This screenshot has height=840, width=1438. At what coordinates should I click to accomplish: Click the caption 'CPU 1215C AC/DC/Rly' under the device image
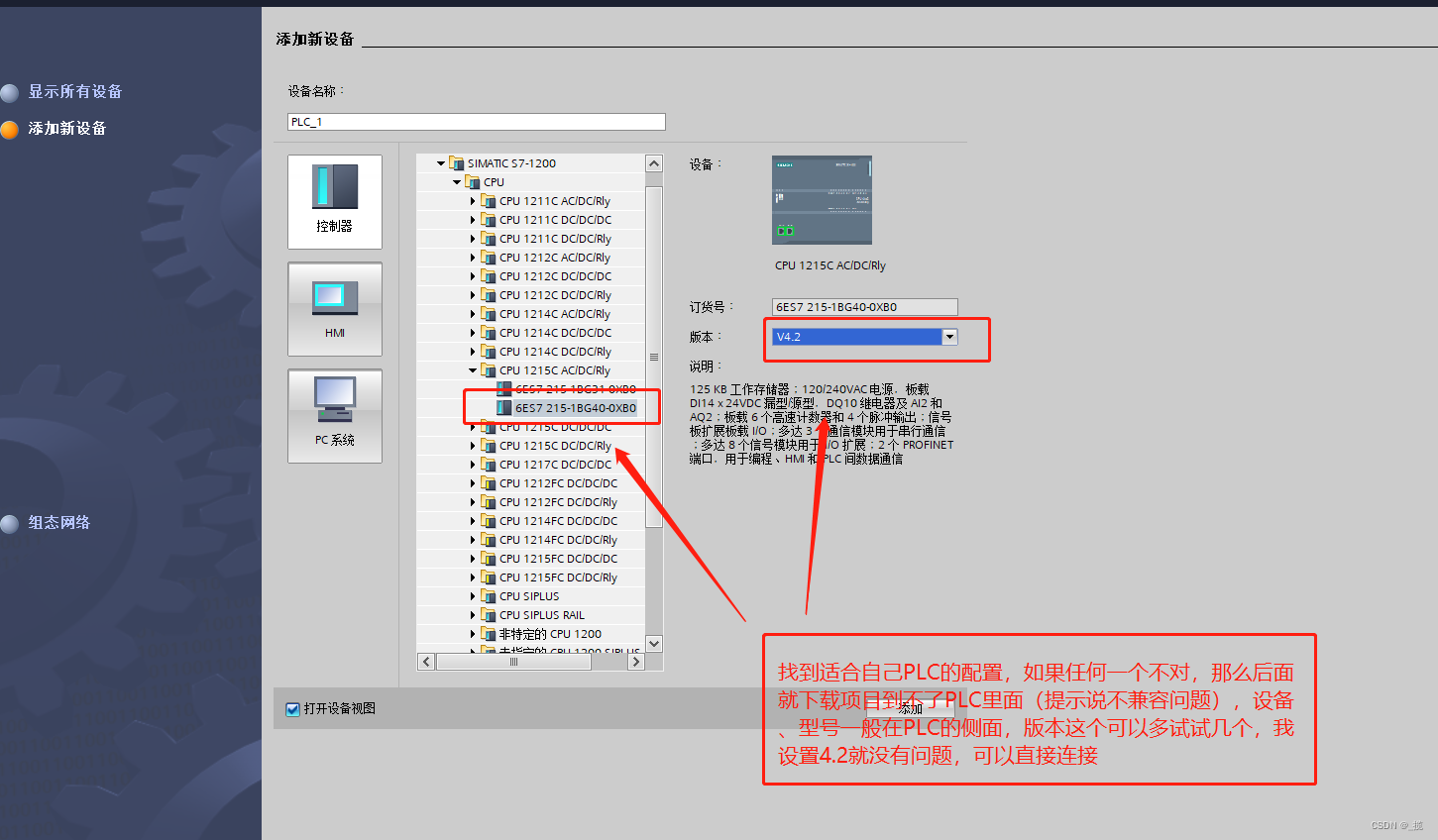830,265
